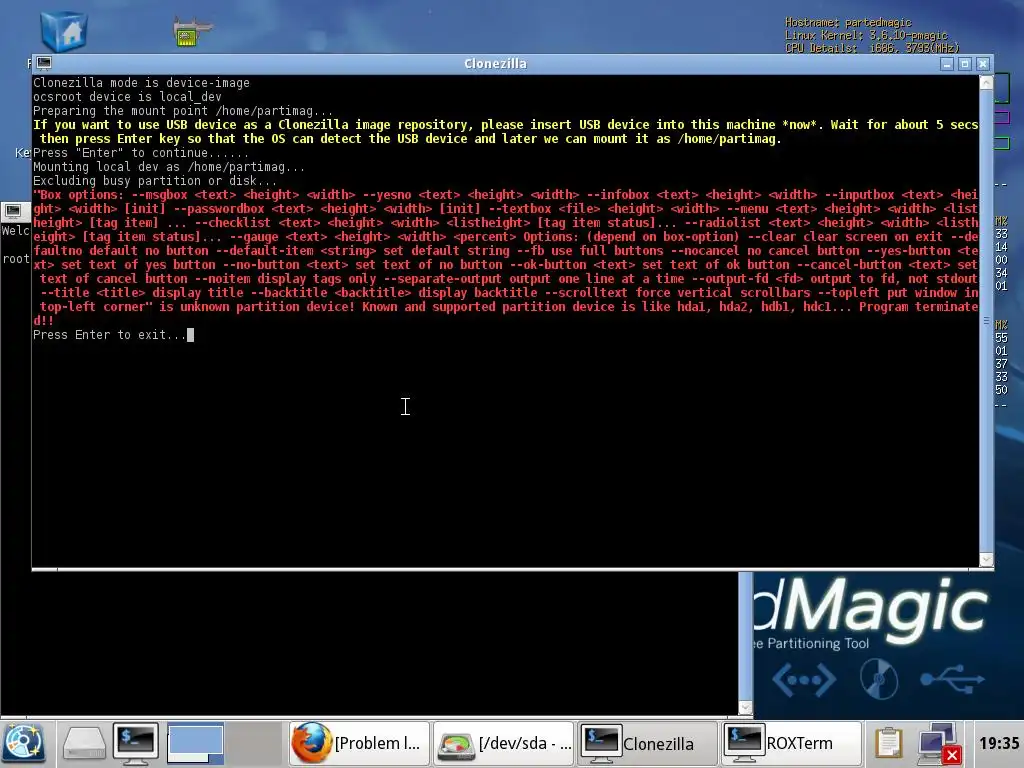
Task: Click the CD disc symbol on the Parted Magic banner
Action: [878, 679]
